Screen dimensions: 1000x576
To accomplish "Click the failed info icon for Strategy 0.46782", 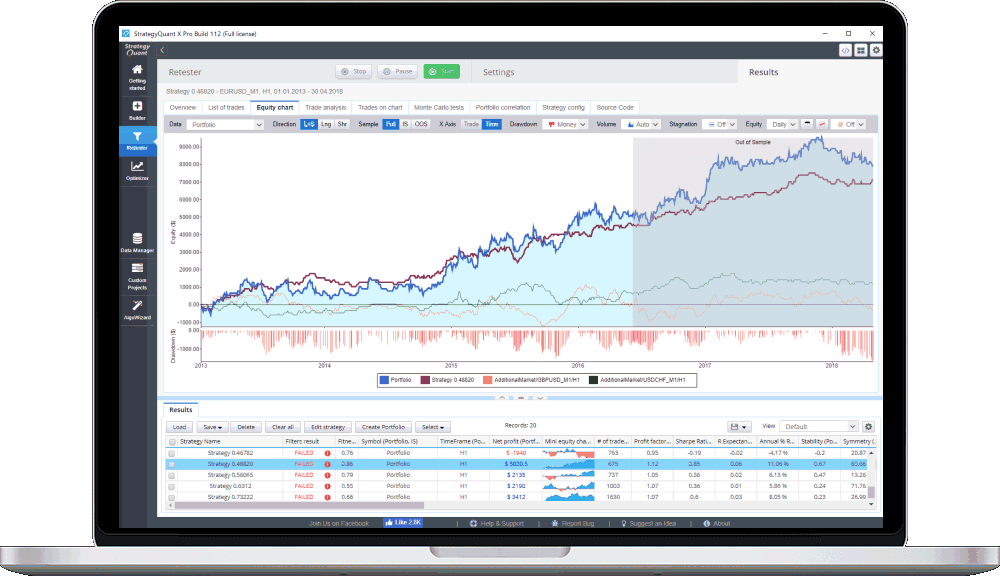I will point(327,454).
